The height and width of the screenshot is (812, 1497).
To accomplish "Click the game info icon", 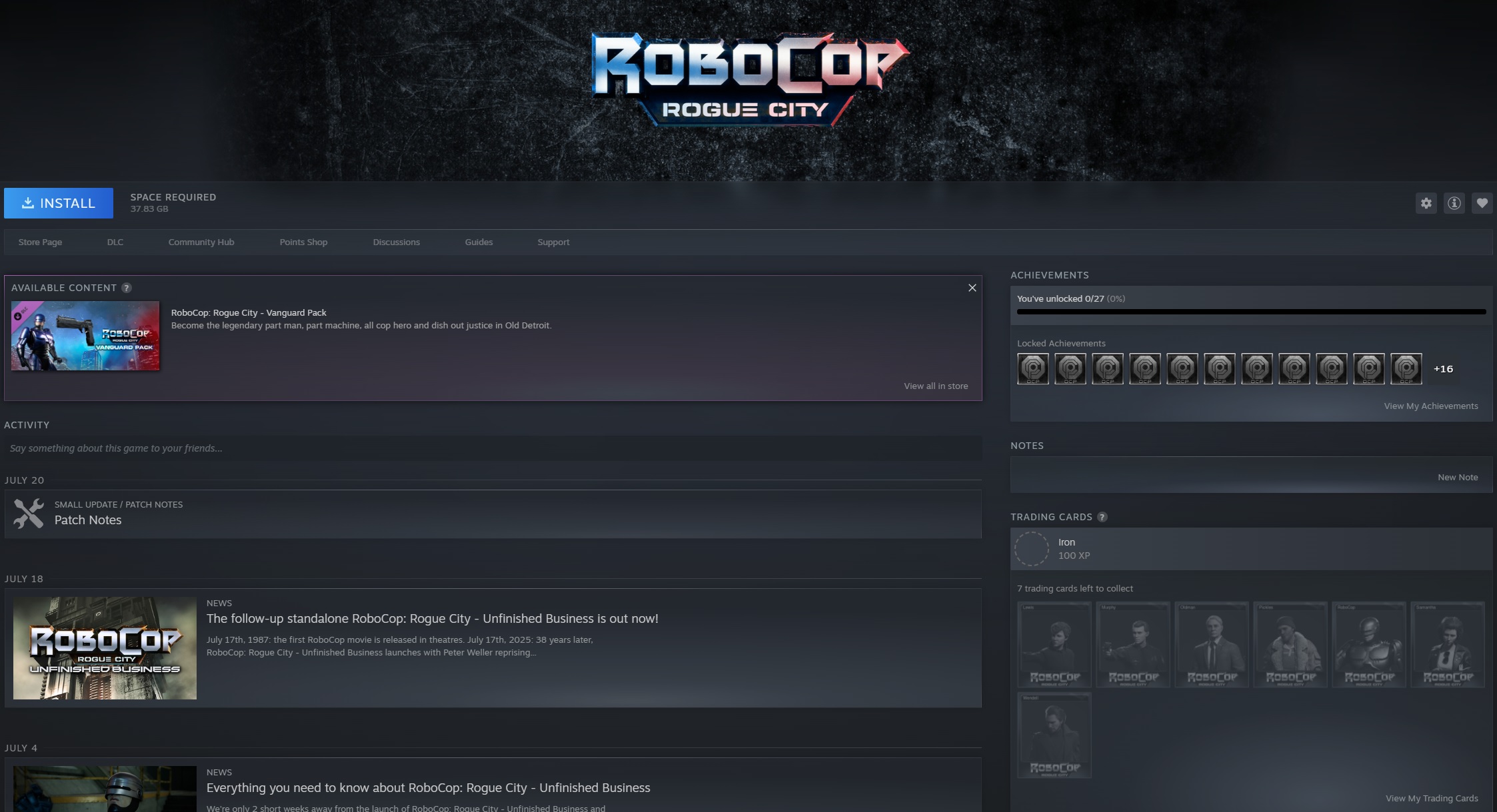I will [1454, 203].
